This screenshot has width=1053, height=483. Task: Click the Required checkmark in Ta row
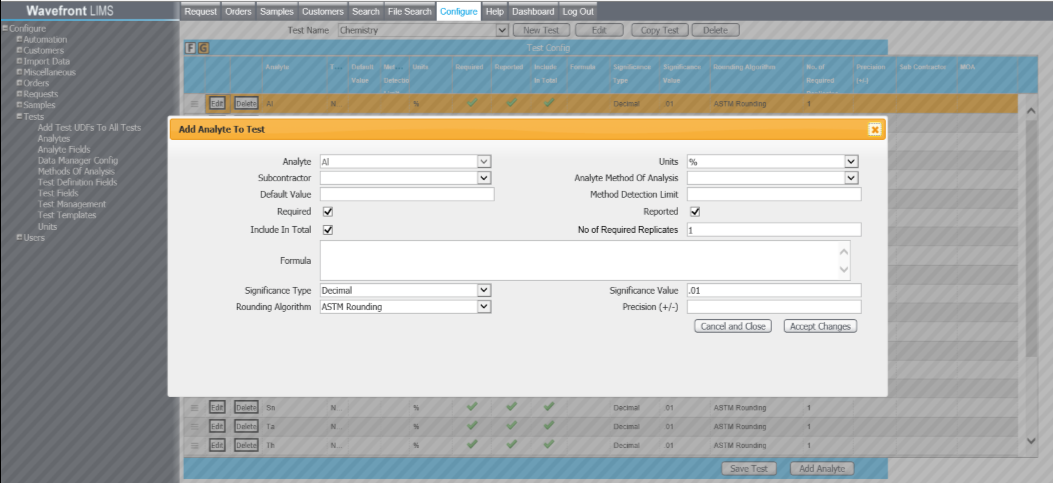click(x=472, y=425)
